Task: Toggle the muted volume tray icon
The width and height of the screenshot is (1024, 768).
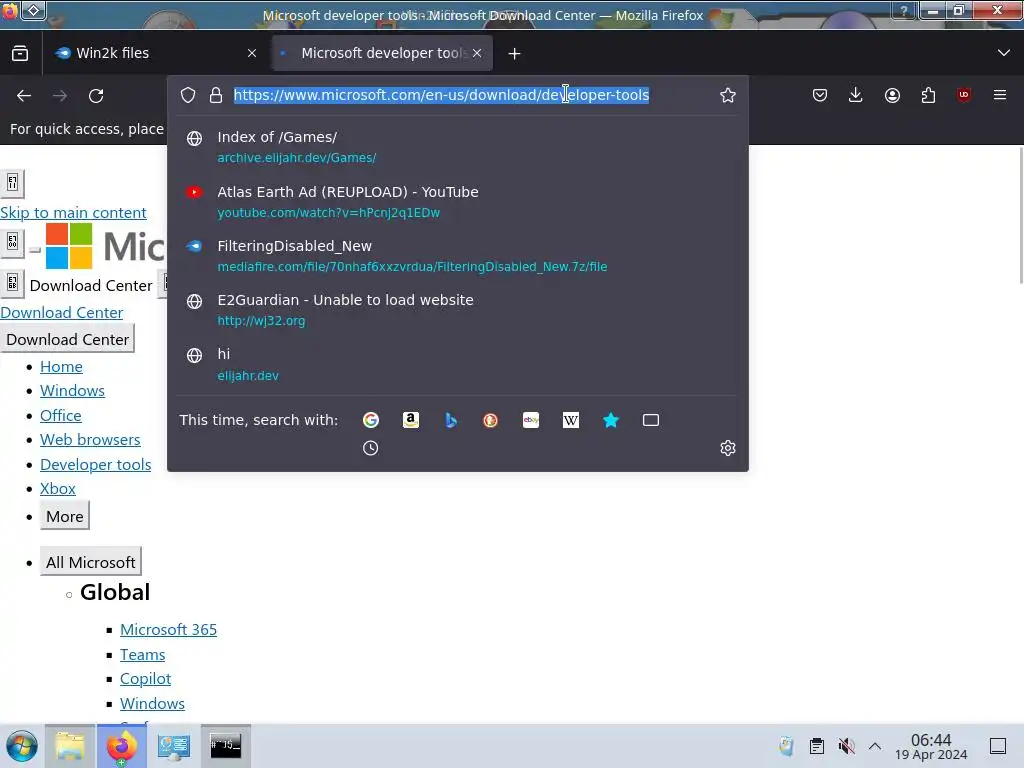Action: (x=846, y=746)
